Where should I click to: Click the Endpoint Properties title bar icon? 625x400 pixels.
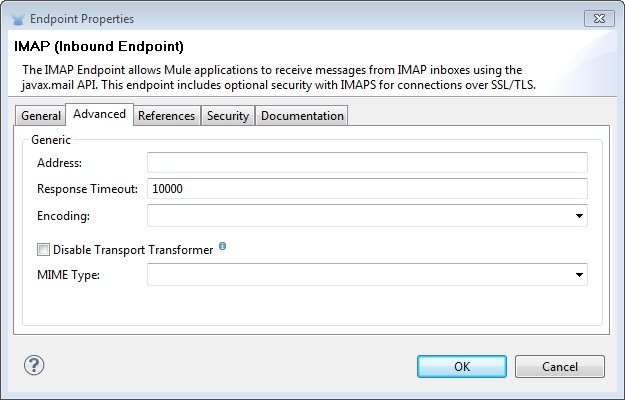[18, 19]
